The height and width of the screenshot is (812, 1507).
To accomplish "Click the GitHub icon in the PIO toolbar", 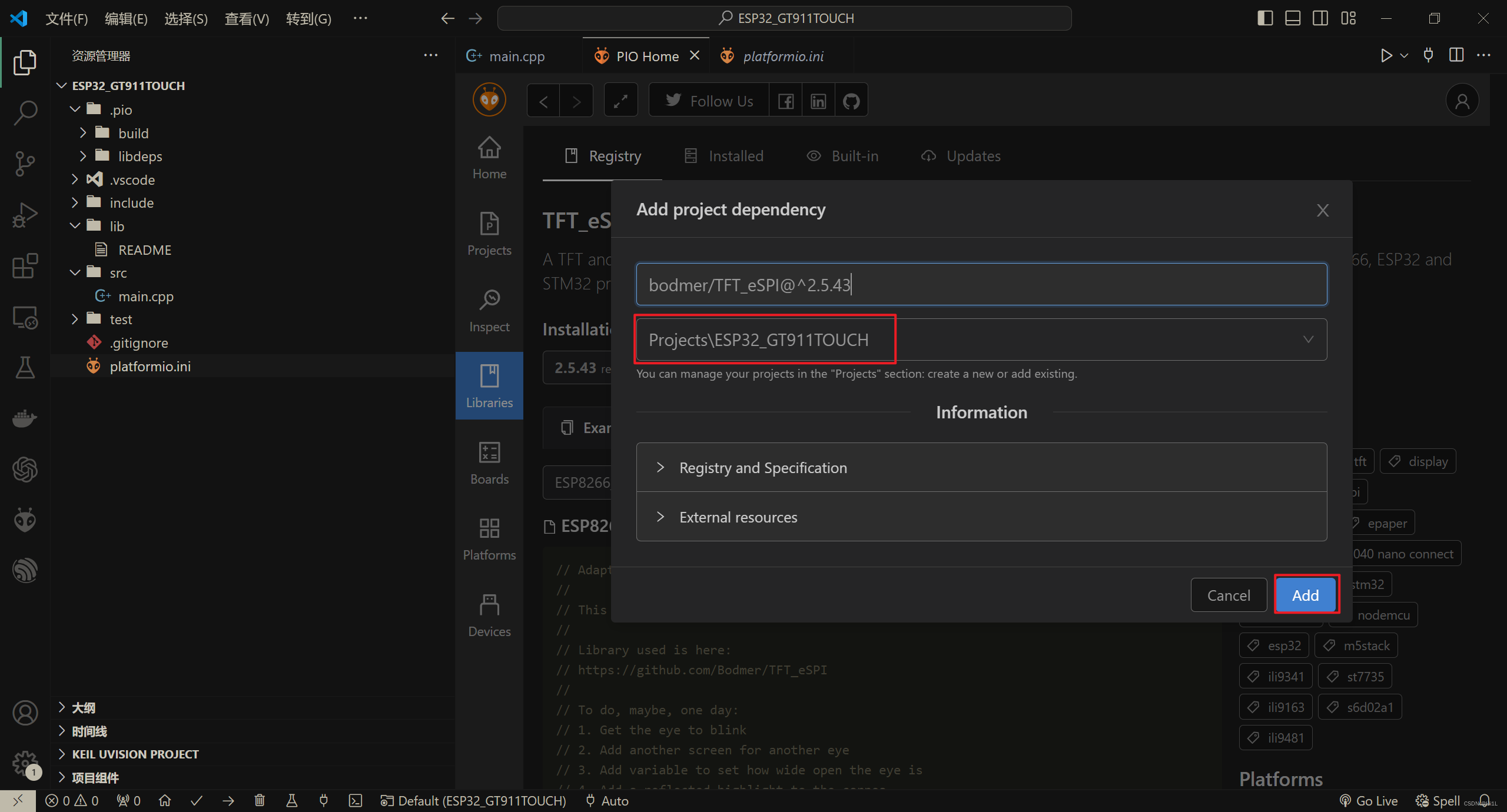I will tap(851, 101).
